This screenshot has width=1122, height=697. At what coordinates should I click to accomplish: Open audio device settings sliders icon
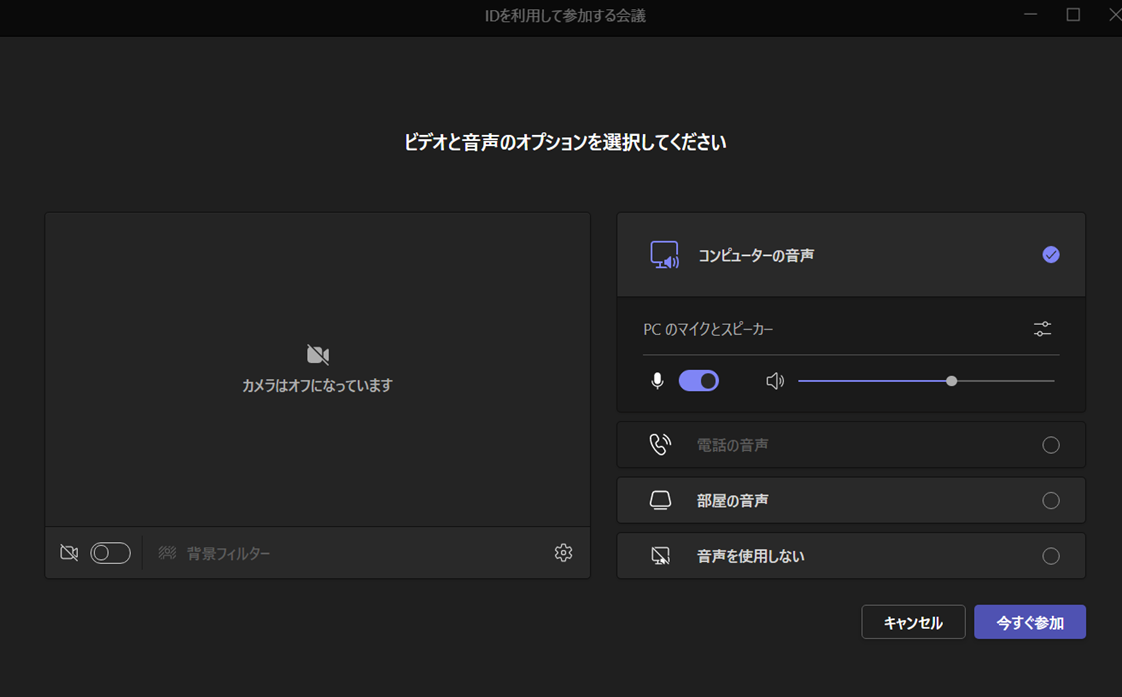click(1043, 329)
